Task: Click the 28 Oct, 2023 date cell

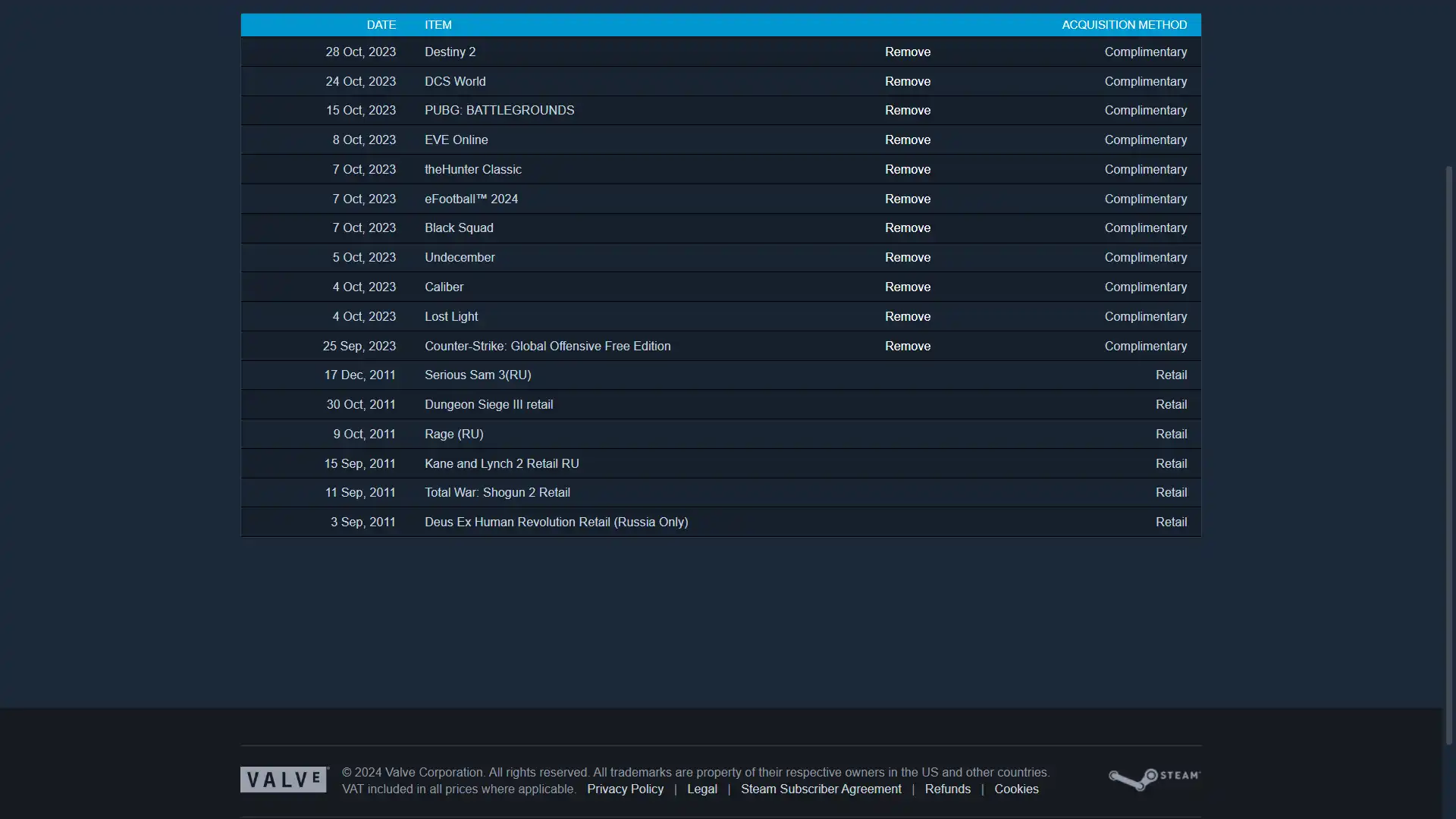Action: (x=361, y=52)
